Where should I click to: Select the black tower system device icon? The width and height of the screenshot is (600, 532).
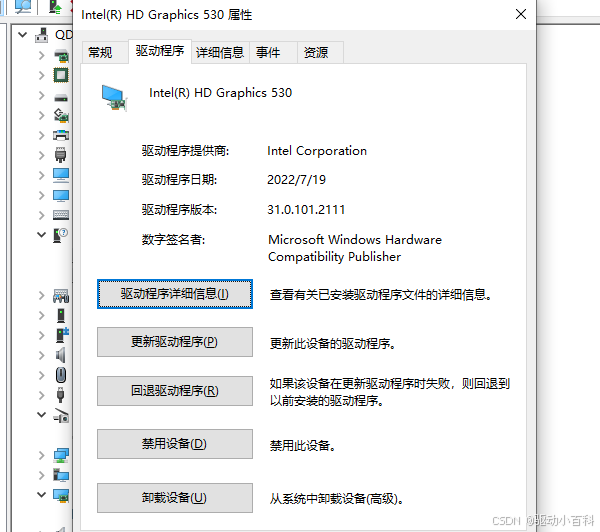(x=61, y=315)
